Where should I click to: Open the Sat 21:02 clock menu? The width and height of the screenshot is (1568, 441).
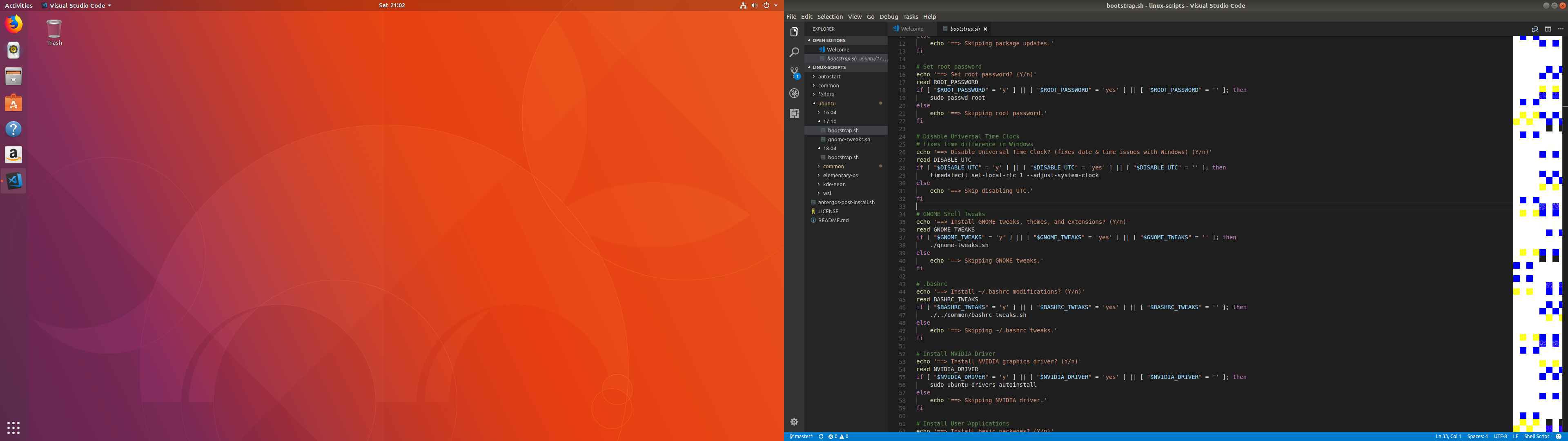(x=392, y=5)
